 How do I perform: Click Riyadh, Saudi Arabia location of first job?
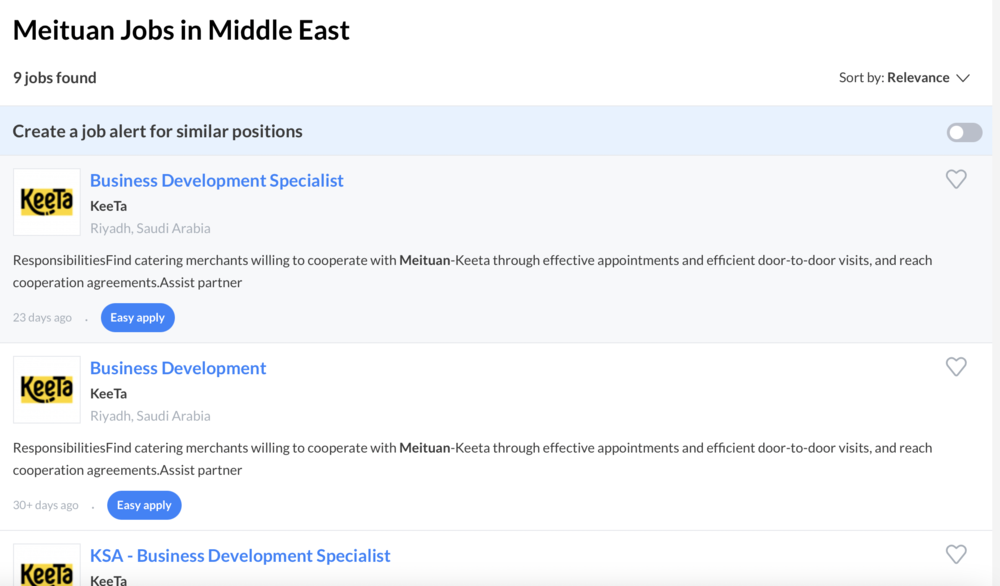point(150,228)
